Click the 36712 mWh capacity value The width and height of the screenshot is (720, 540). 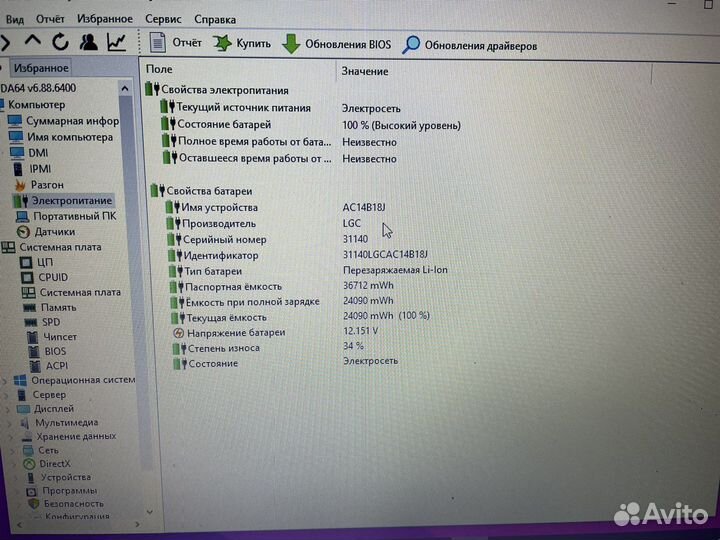tap(368, 285)
